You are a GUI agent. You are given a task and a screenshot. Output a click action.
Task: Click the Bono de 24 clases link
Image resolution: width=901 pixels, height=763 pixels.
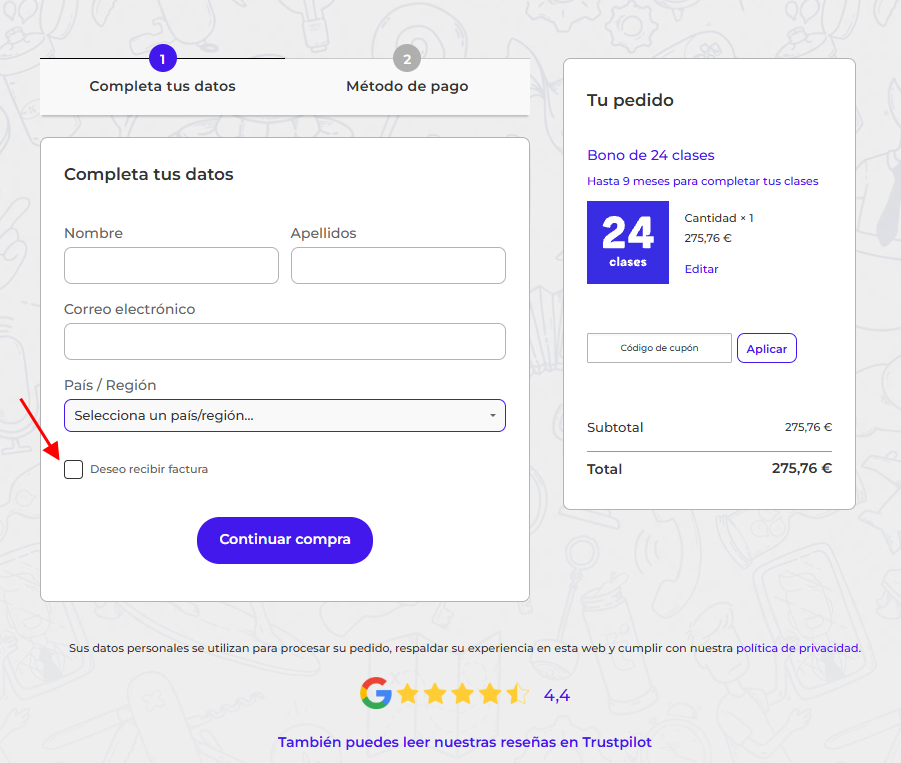point(650,155)
